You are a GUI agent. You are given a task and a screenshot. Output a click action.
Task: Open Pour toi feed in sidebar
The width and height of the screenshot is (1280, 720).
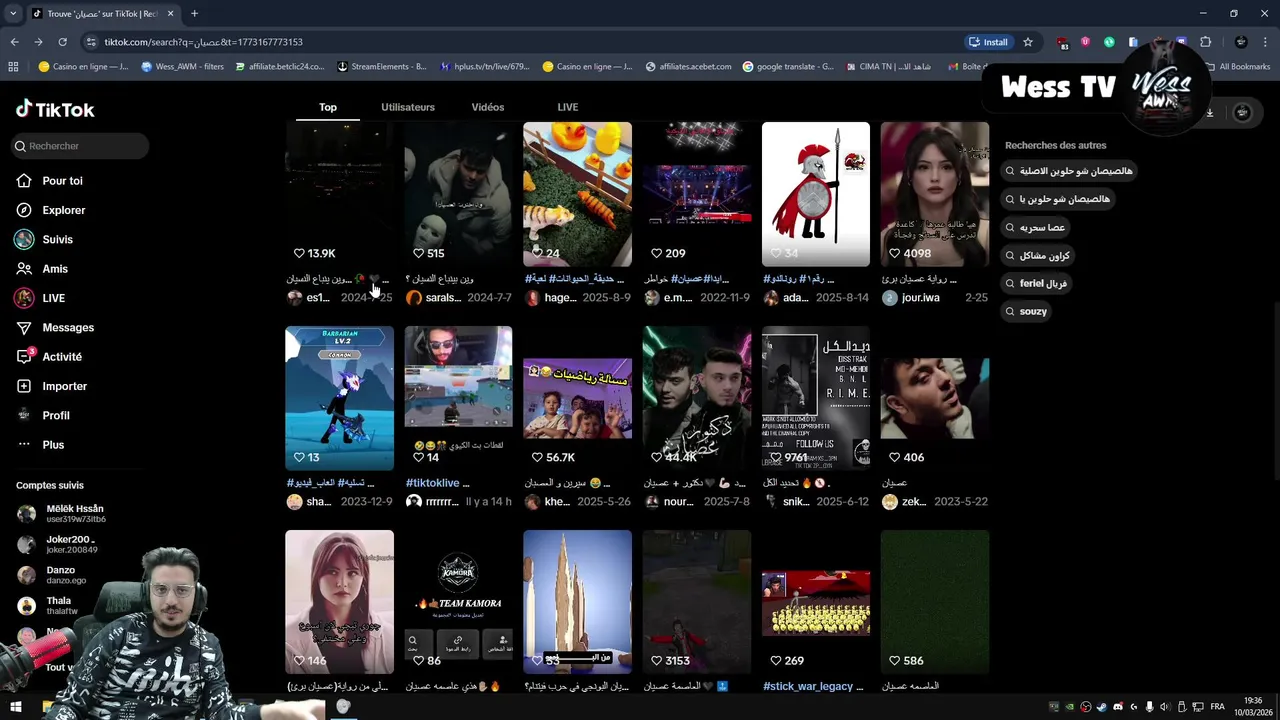[62, 181]
